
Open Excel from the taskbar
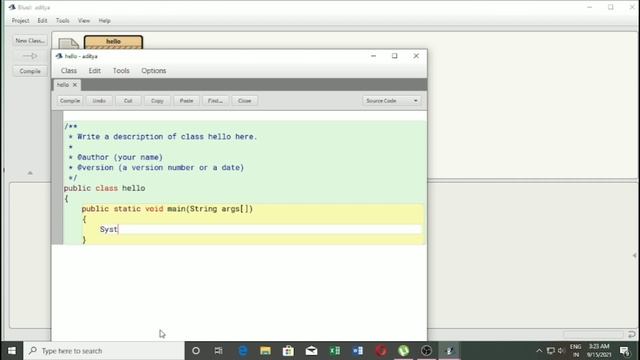(335, 351)
